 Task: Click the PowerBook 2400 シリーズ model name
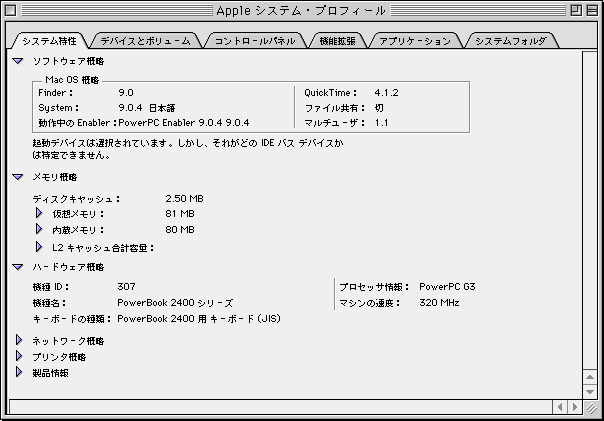tap(175, 303)
